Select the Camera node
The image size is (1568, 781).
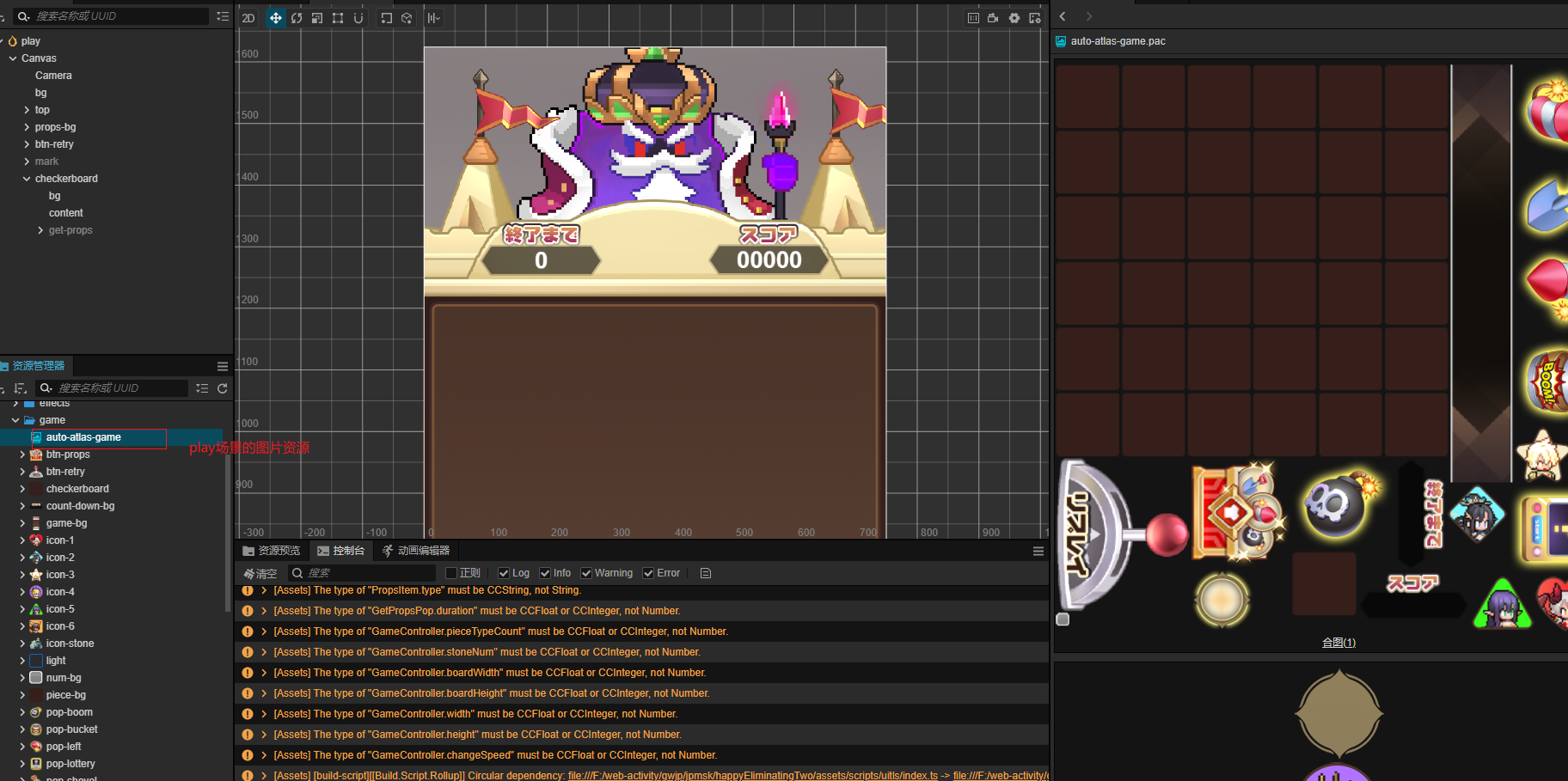53,76
